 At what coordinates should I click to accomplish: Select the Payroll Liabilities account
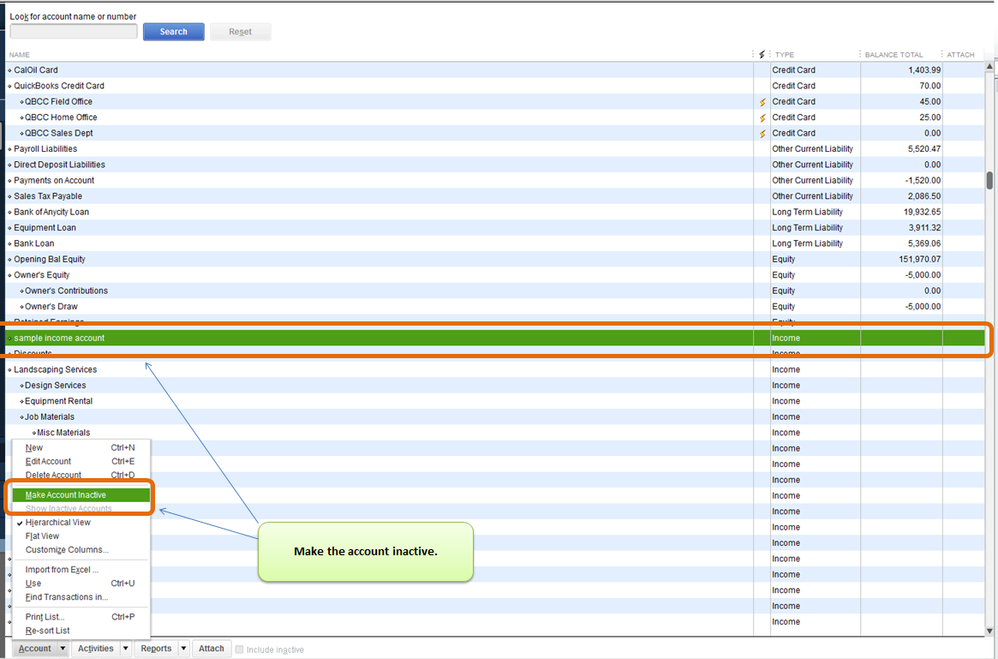tap(495, 149)
